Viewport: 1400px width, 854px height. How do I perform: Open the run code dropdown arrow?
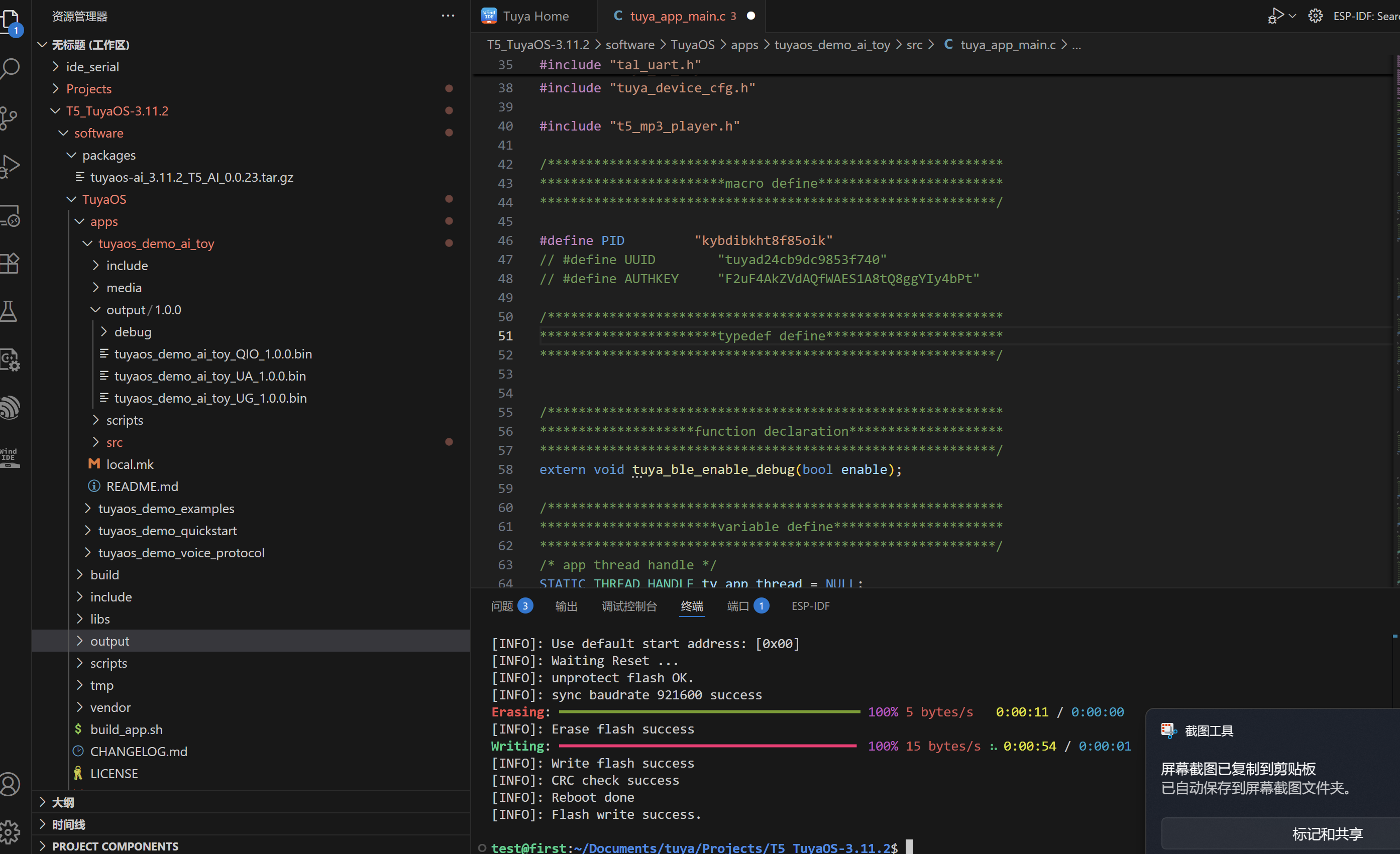click(x=1293, y=16)
